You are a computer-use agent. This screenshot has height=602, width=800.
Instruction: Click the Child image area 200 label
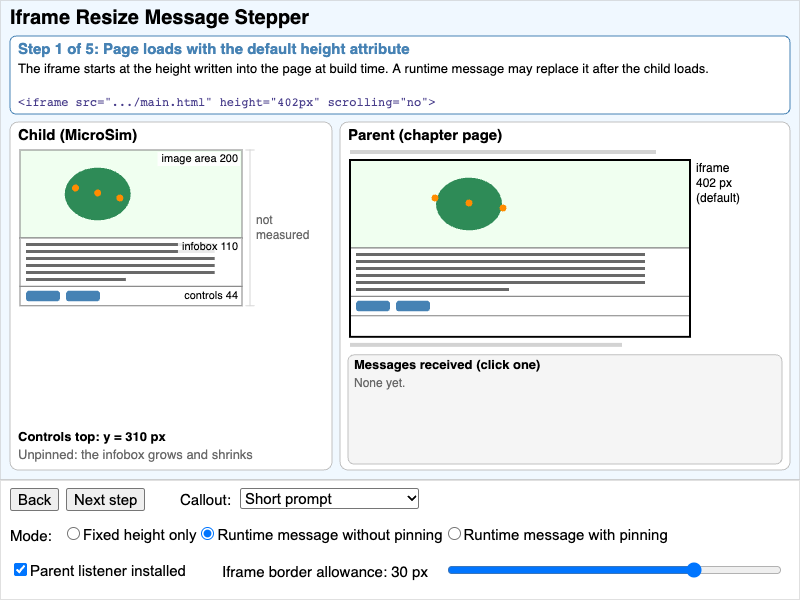(199, 158)
